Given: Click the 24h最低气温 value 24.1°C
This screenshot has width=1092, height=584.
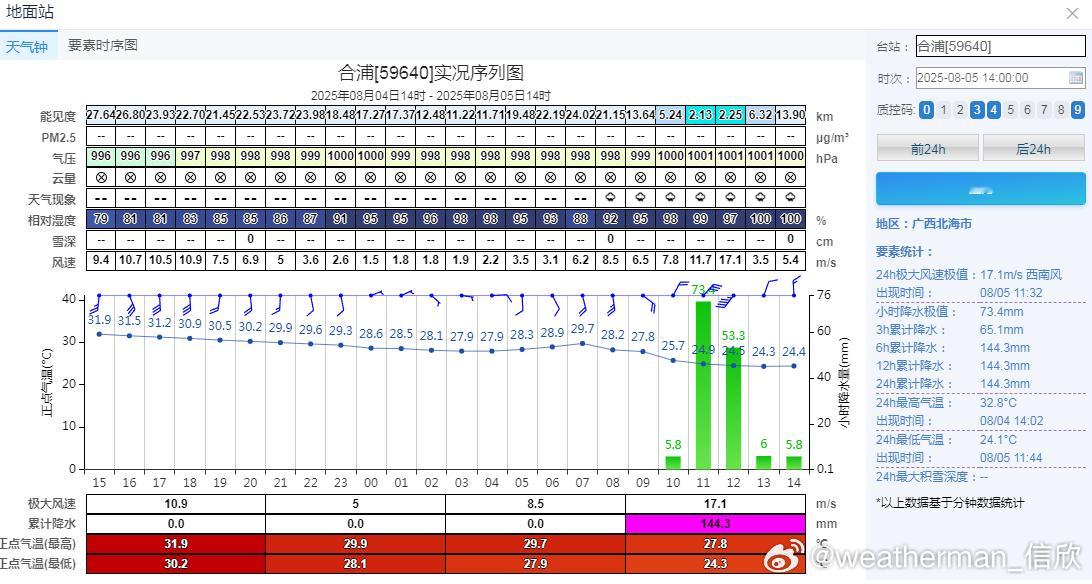Looking at the screenshot, I should coord(998,439).
